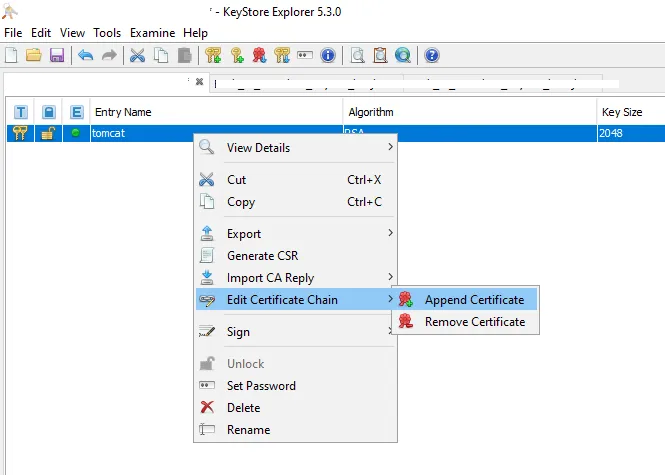Expand the Export submenu
The image size is (665, 475).
[x=296, y=234]
